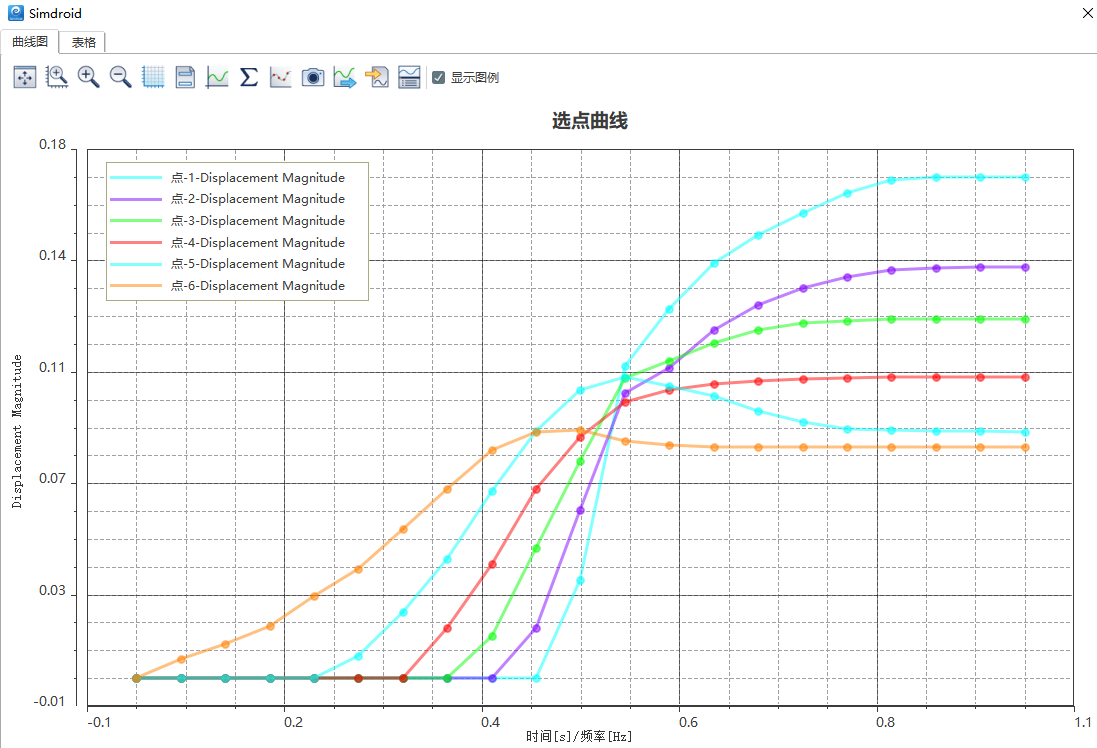This screenshot has height=748, width=1097.
Task: Switch to the 表格 tab
Action: tap(83, 43)
